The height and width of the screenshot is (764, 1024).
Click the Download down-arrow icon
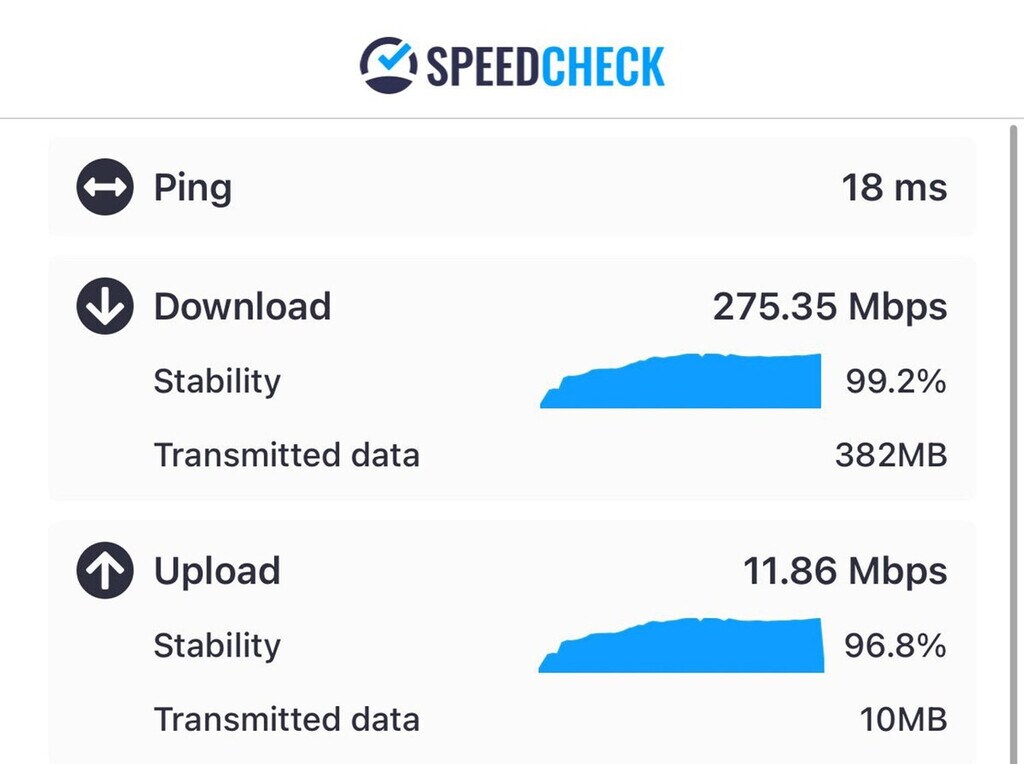[x=104, y=306]
